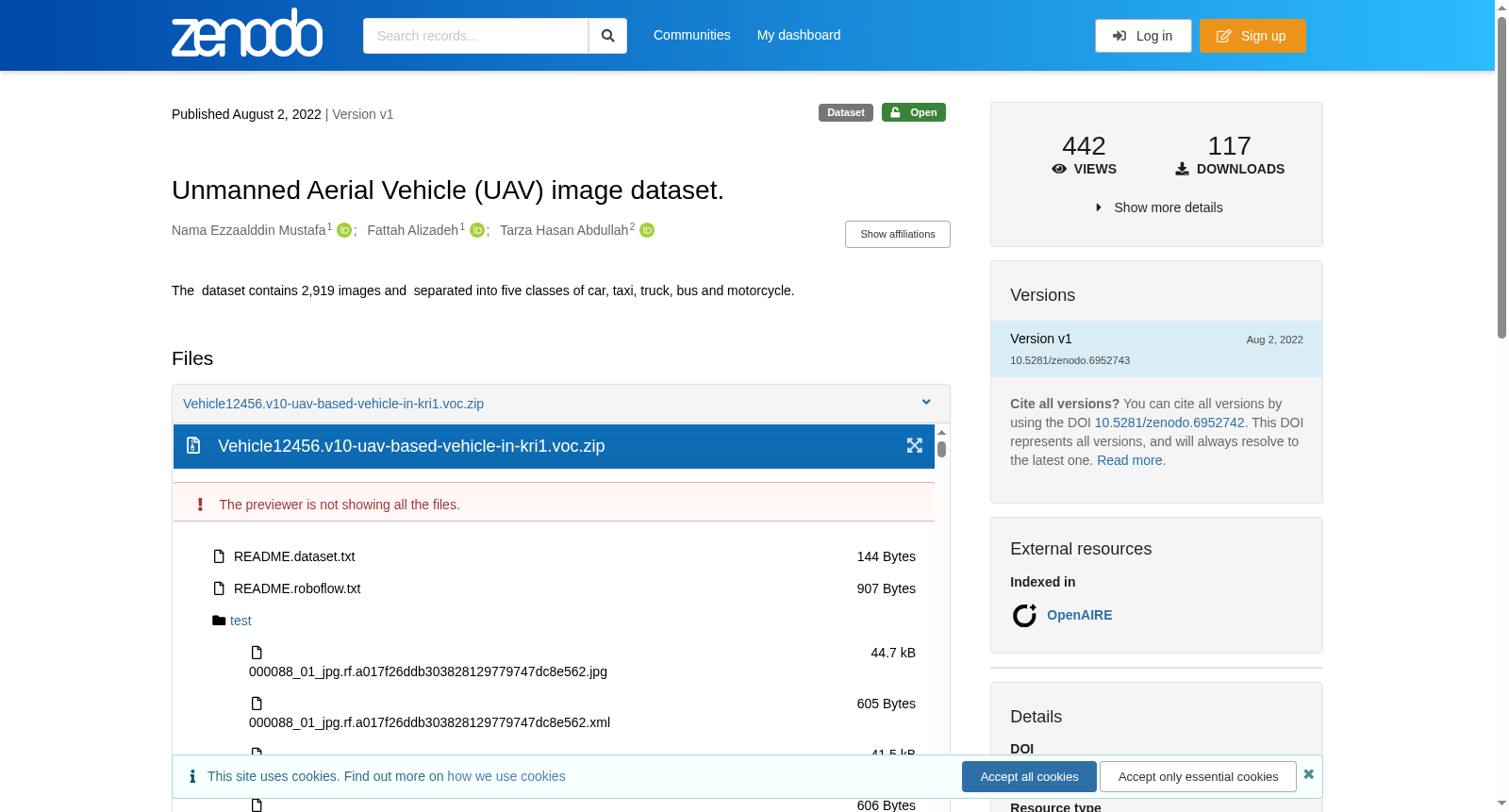The image size is (1509, 812).
Task: Click the search magnifier icon button
Action: 607,36
